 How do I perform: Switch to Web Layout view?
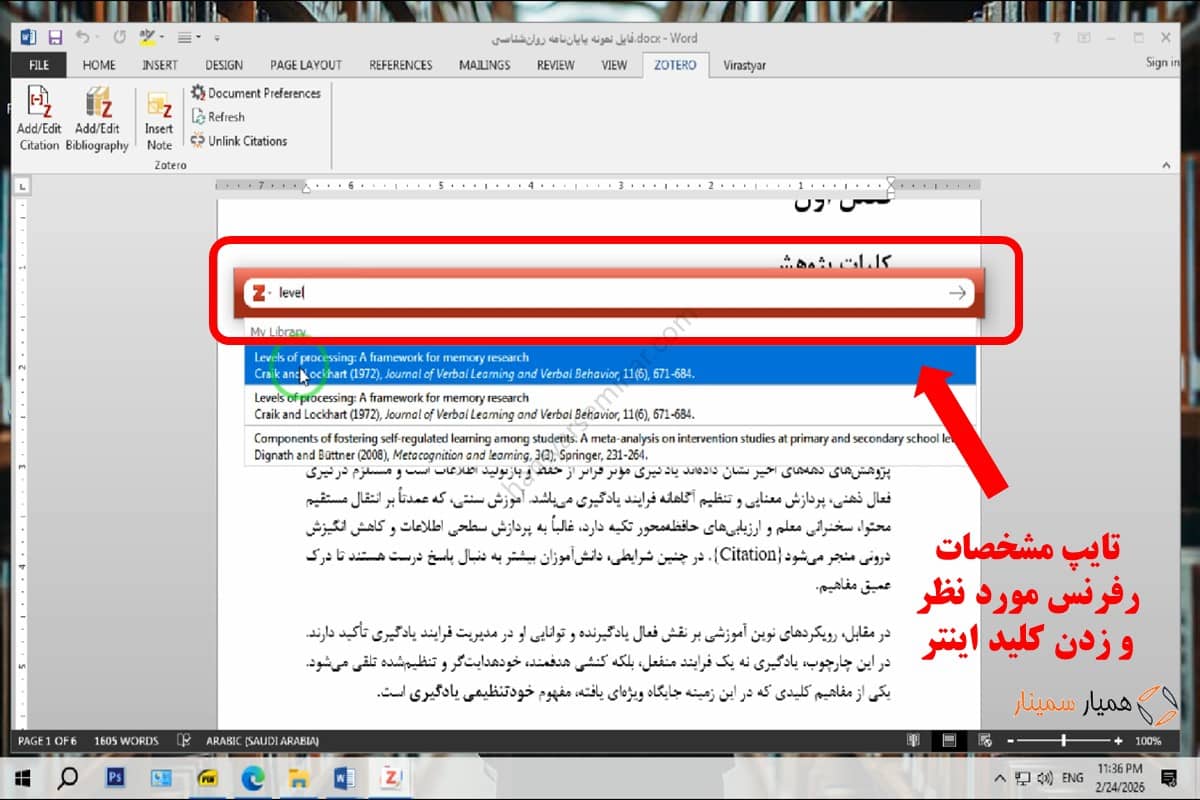tap(983, 741)
